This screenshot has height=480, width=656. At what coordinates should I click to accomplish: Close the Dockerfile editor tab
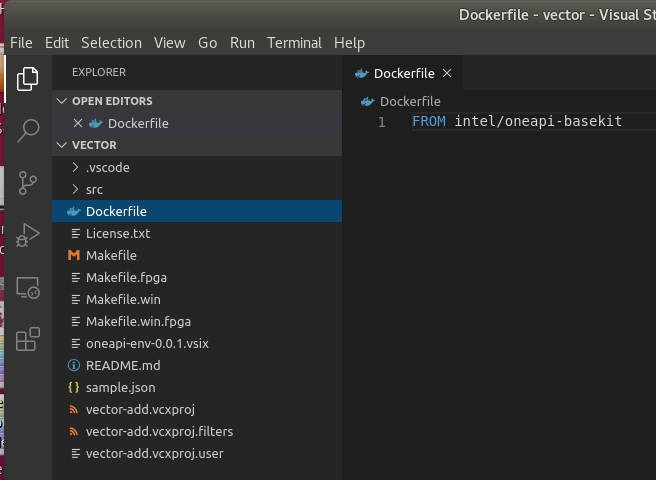click(447, 73)
